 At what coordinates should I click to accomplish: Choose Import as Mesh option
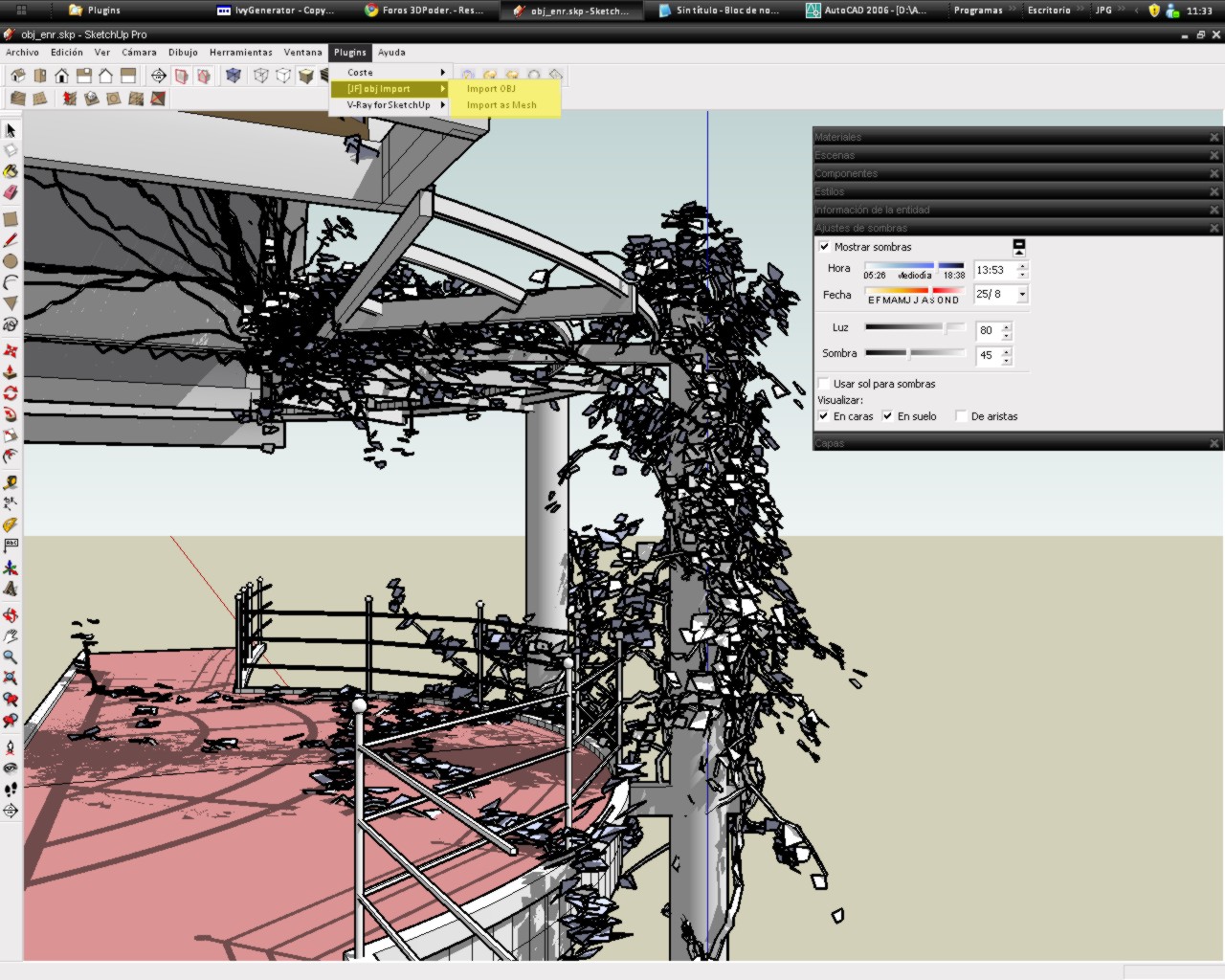501,105
